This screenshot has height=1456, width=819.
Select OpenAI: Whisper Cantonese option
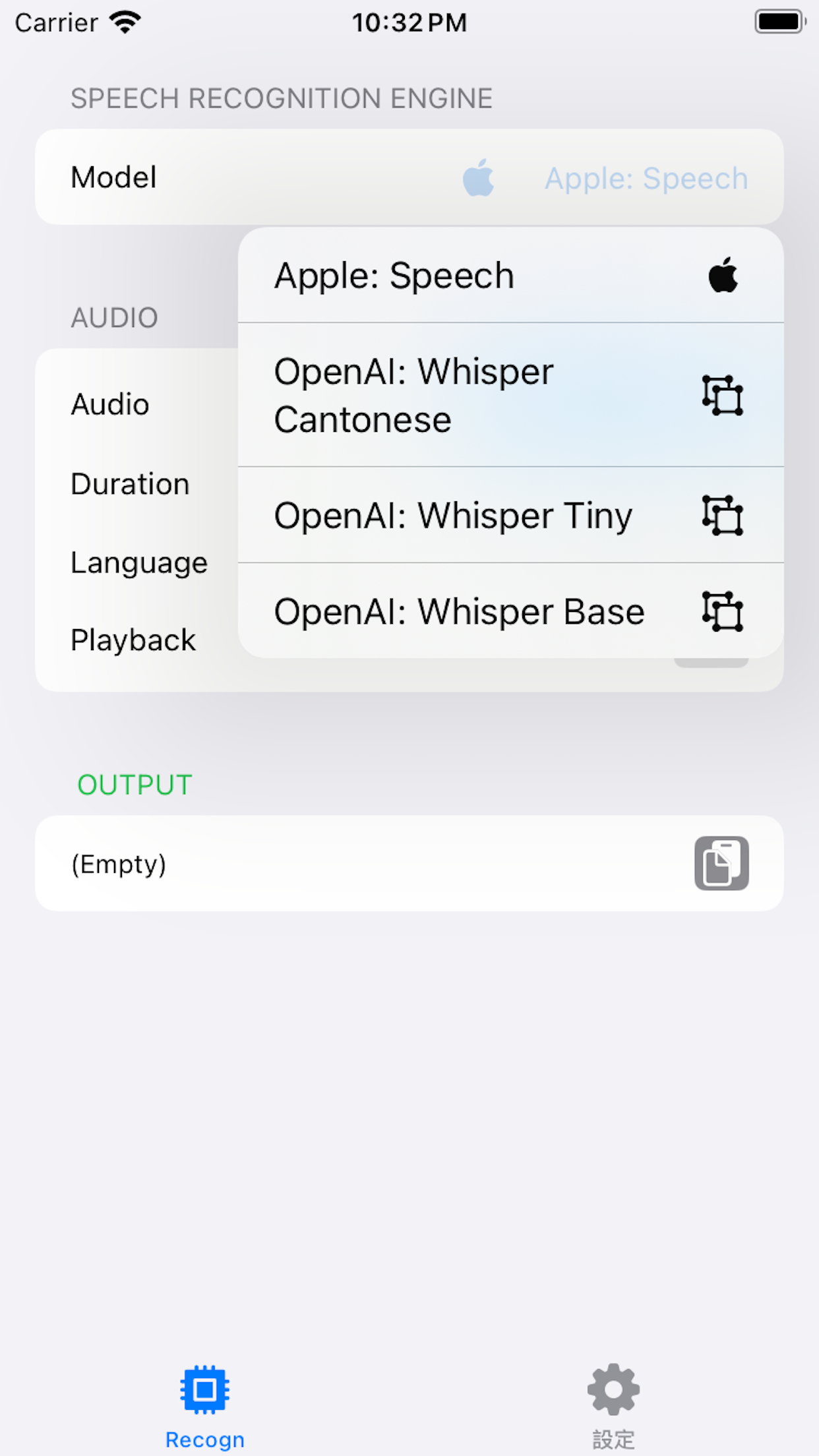pyautogui.click(x=511, y=395)
